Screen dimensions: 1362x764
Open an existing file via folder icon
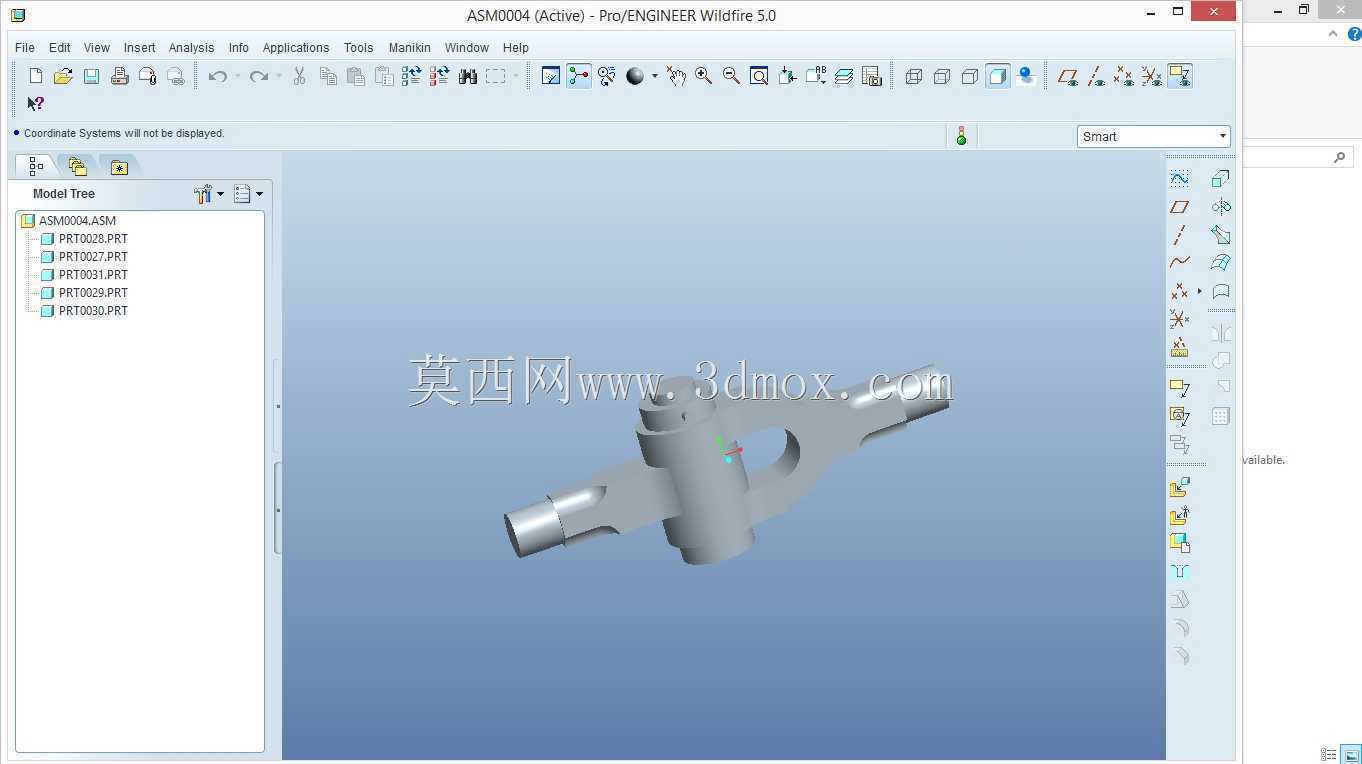(x=63, y=76)
